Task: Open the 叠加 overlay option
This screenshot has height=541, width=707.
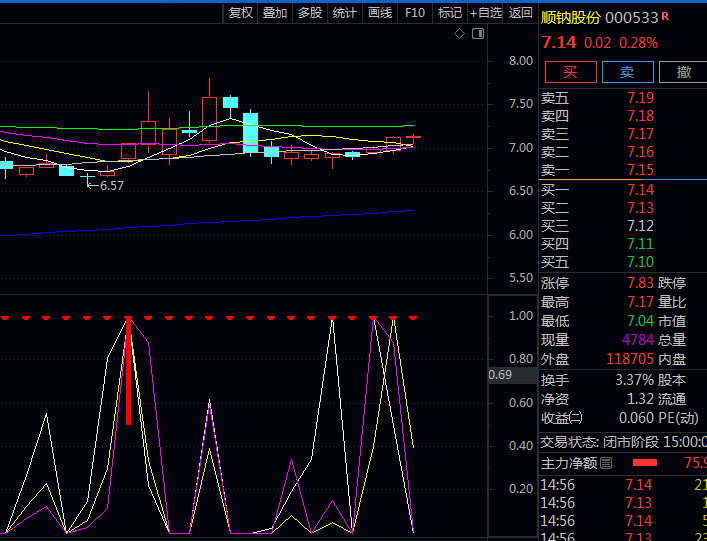Action: pos(275,13)
